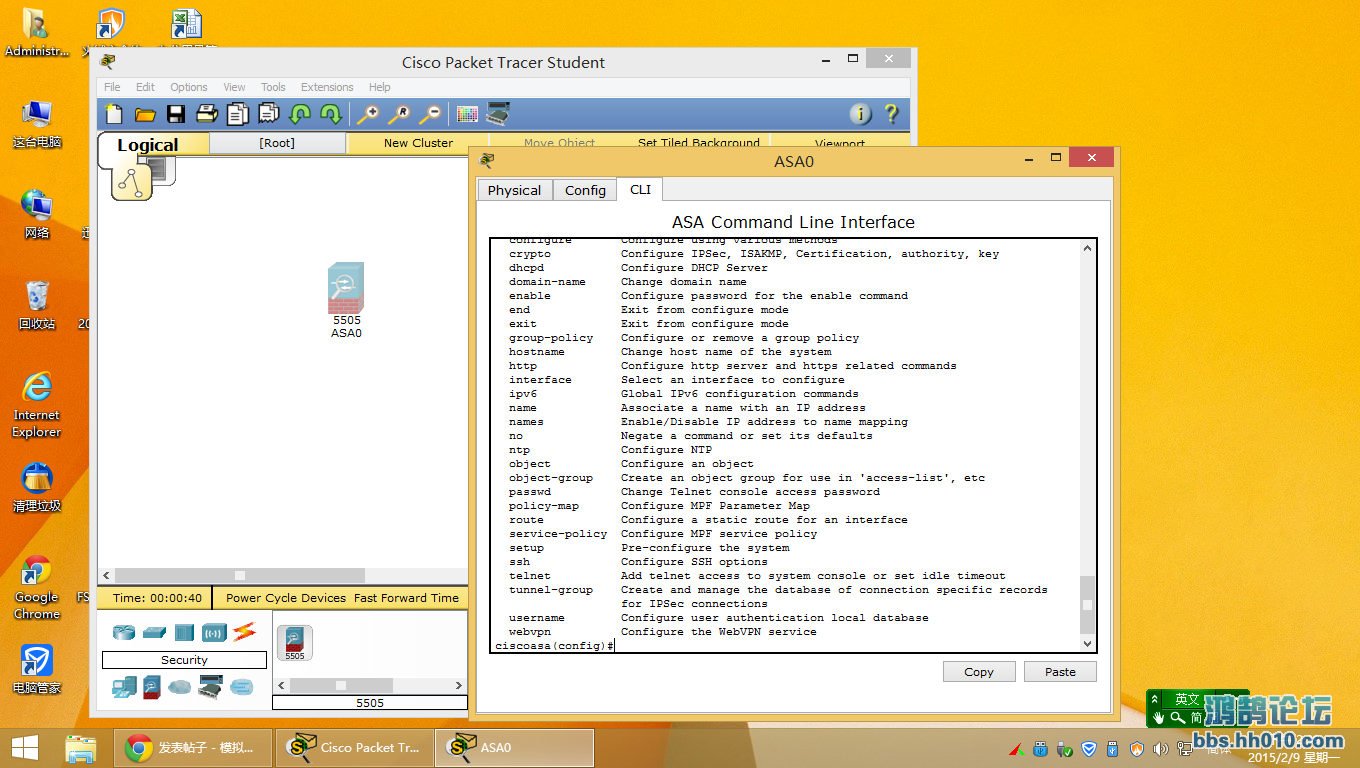The image size is (1360, 768).
Task: Click the Logical workspace topology icon
Action: coord(131,180)
